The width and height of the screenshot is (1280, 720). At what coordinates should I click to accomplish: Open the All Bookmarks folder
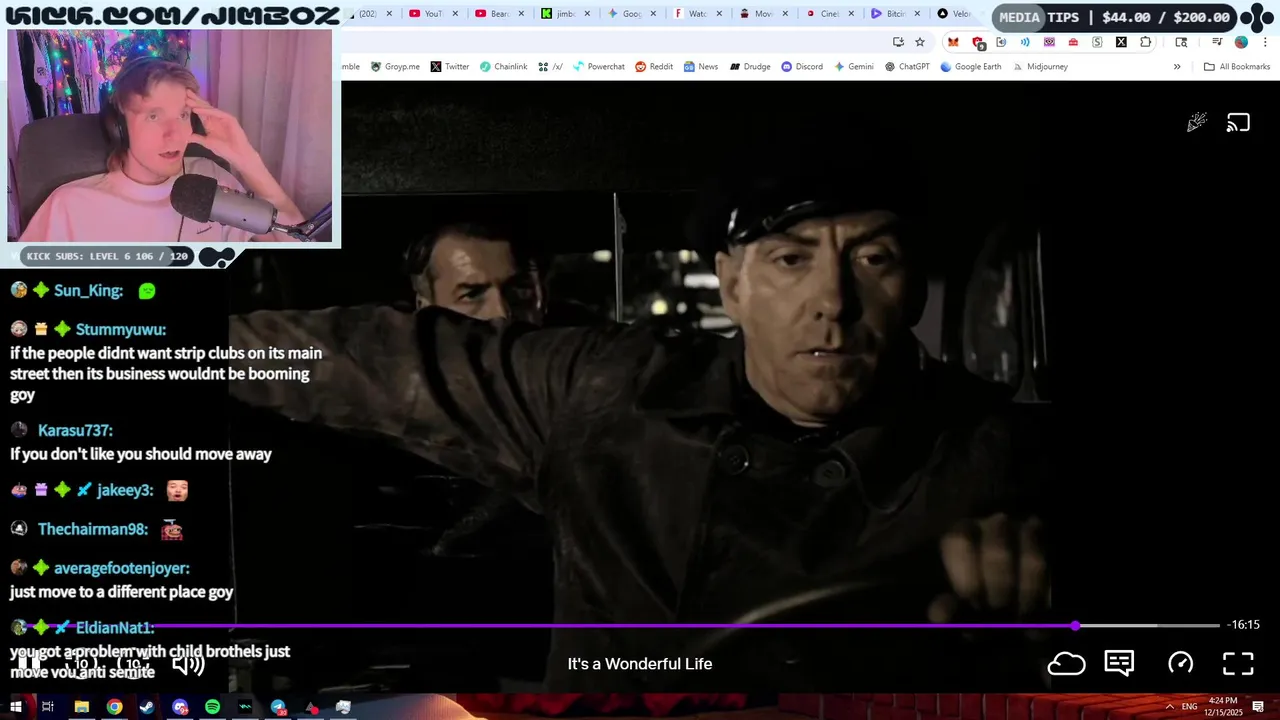point(1237,66)
